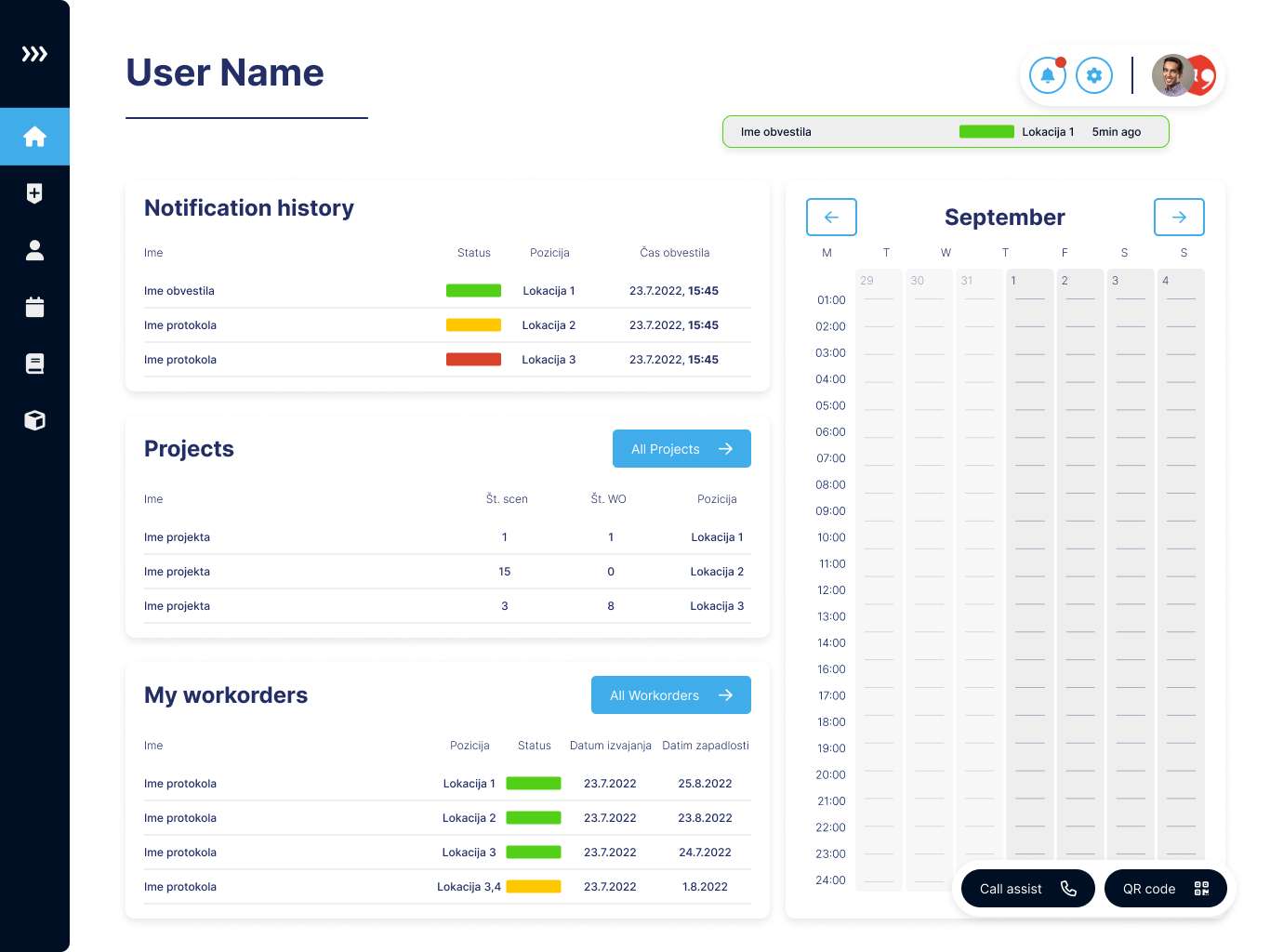Open the Lokacija 3,4 workorder row
The width and height of the screenshot is (1270, 952).
pos(446,887)
